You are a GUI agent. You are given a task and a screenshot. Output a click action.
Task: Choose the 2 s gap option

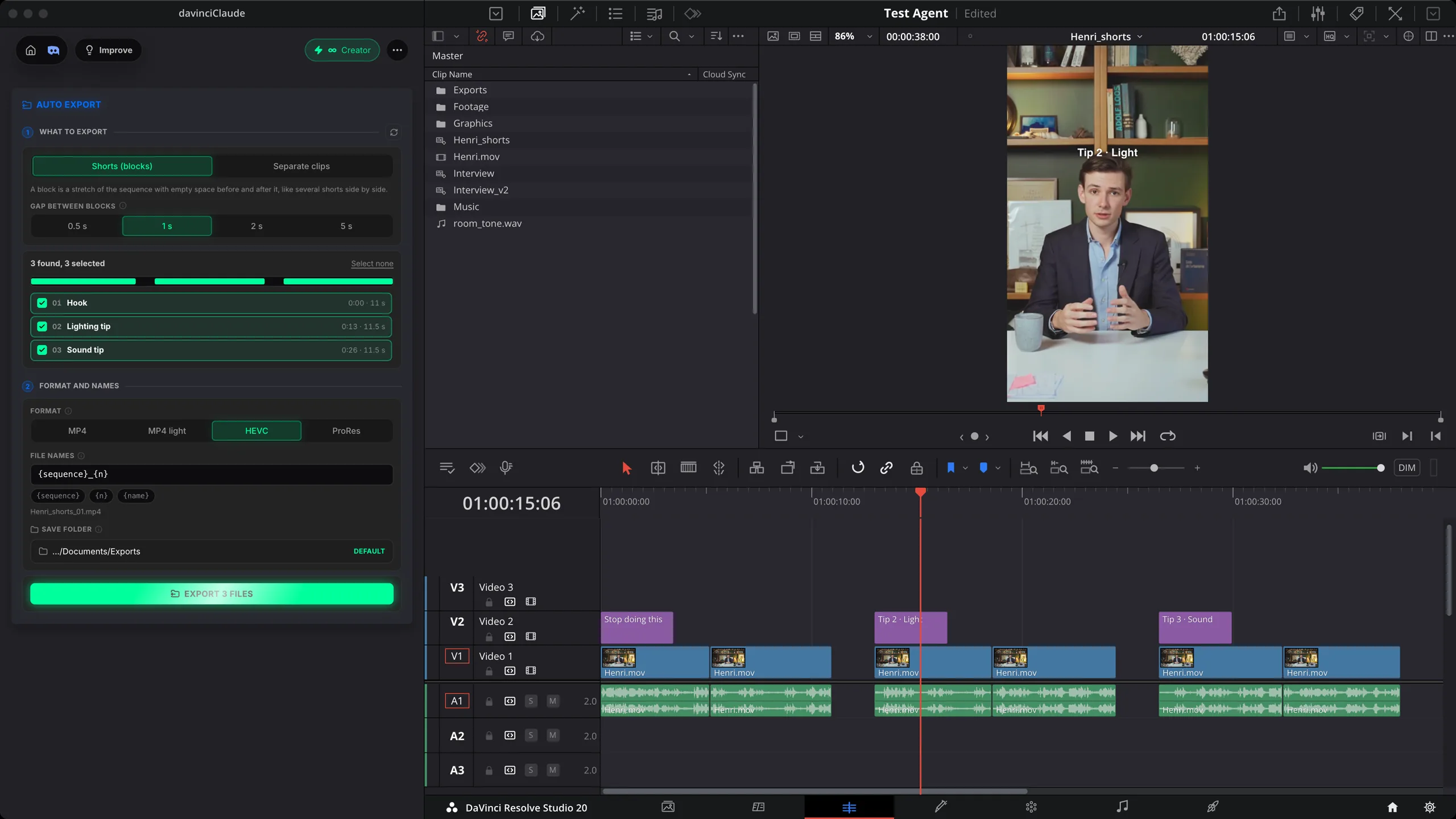(x=257, y=226)
